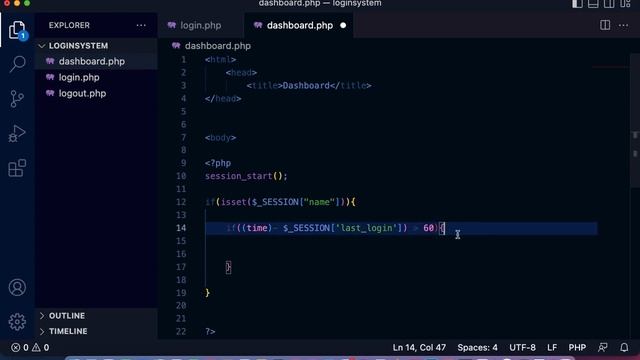640x360 pixels.
Task: Open Explorer more actions ellipsis
Action: [141, 25]
